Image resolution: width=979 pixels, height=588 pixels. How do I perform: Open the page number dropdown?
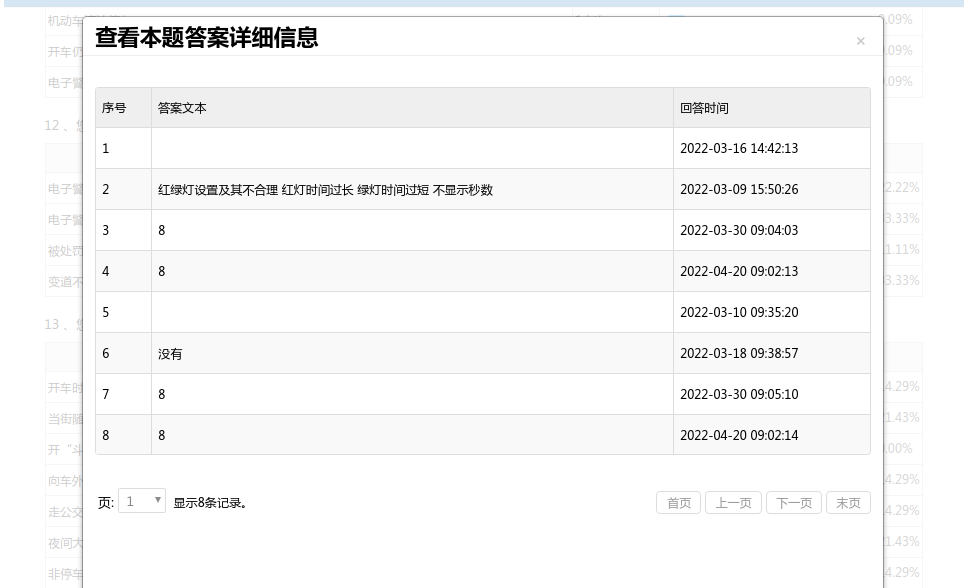coord(142,501)
